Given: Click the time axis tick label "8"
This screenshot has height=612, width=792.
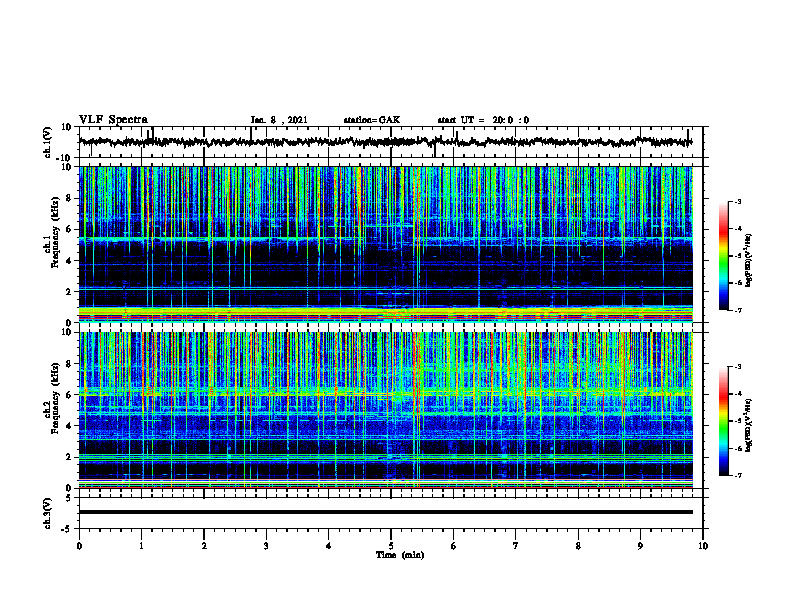Looking at the screenshot, I should (578, 546).
